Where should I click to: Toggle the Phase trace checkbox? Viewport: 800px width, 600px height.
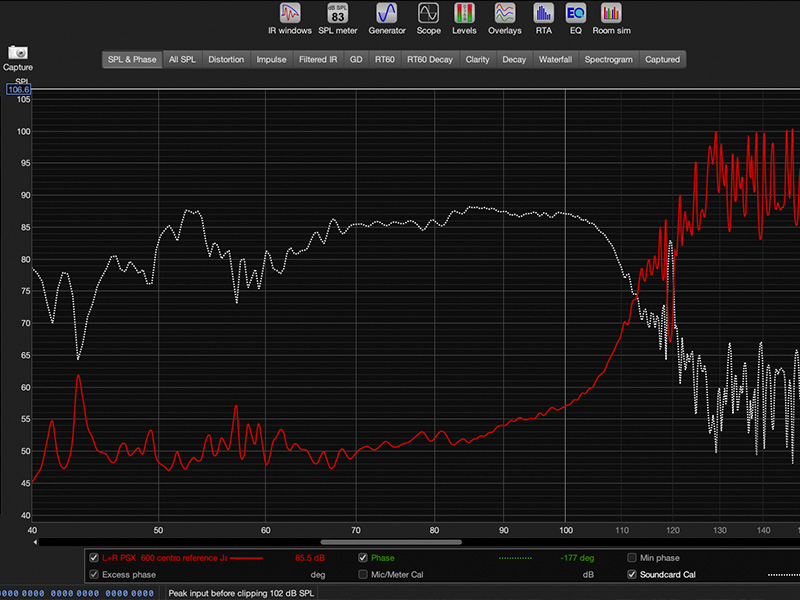[x=363, y=557]
